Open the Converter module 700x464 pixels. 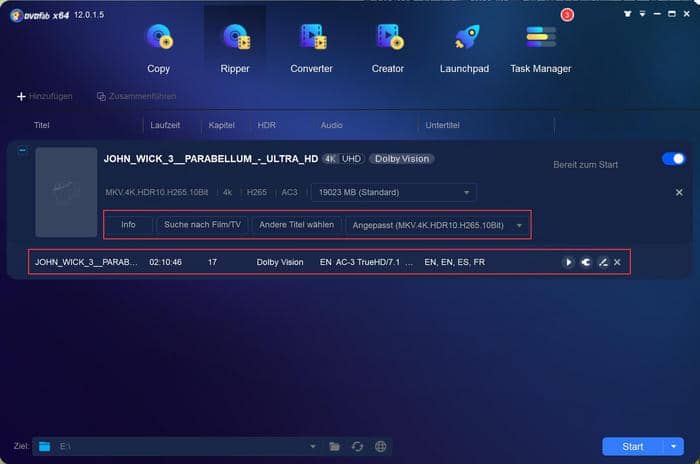click(311, 49)
